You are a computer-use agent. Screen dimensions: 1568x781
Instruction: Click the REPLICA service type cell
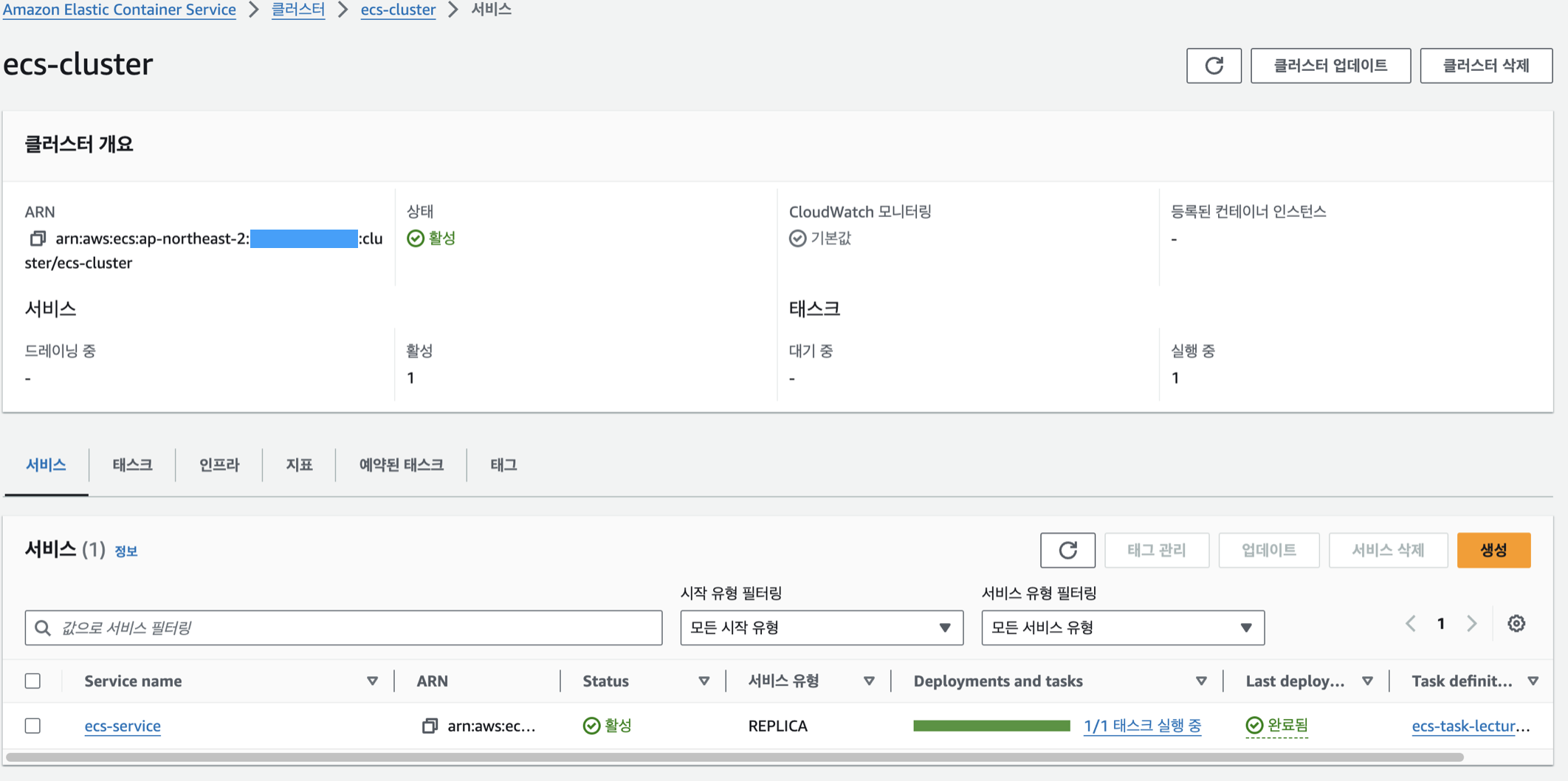click(x=777, y=726)
